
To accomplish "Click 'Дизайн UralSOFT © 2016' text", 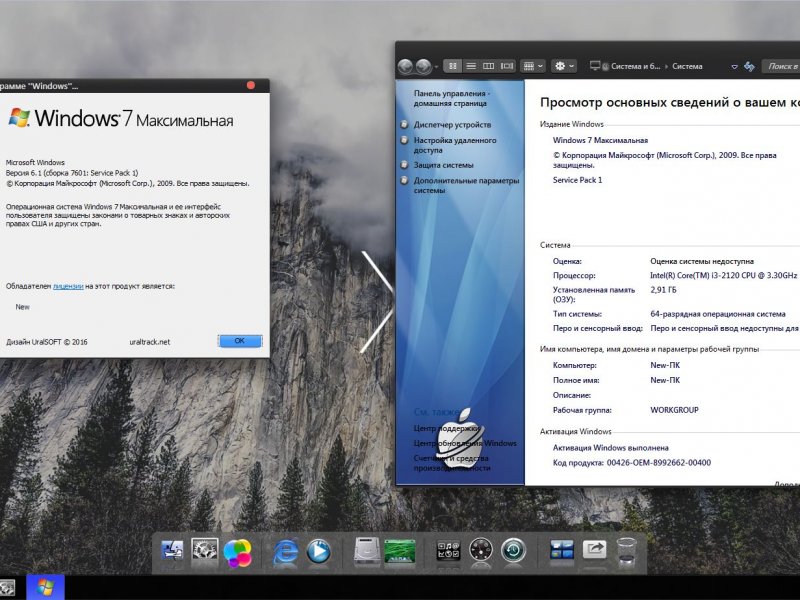I will (x=46, y=342).
